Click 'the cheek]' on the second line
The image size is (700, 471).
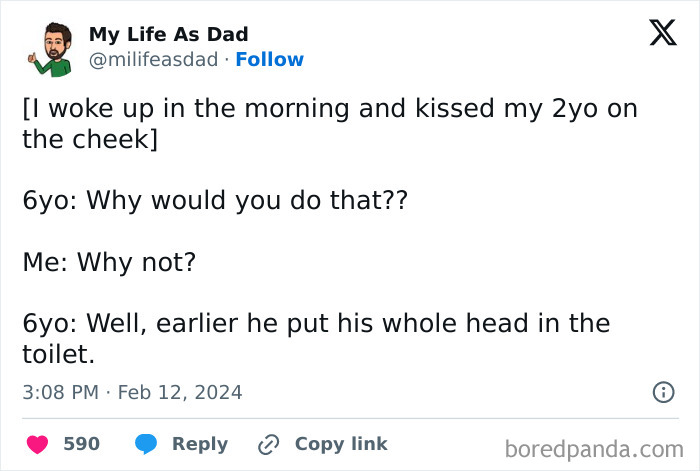pyautogui.click(x=90, y=139)
